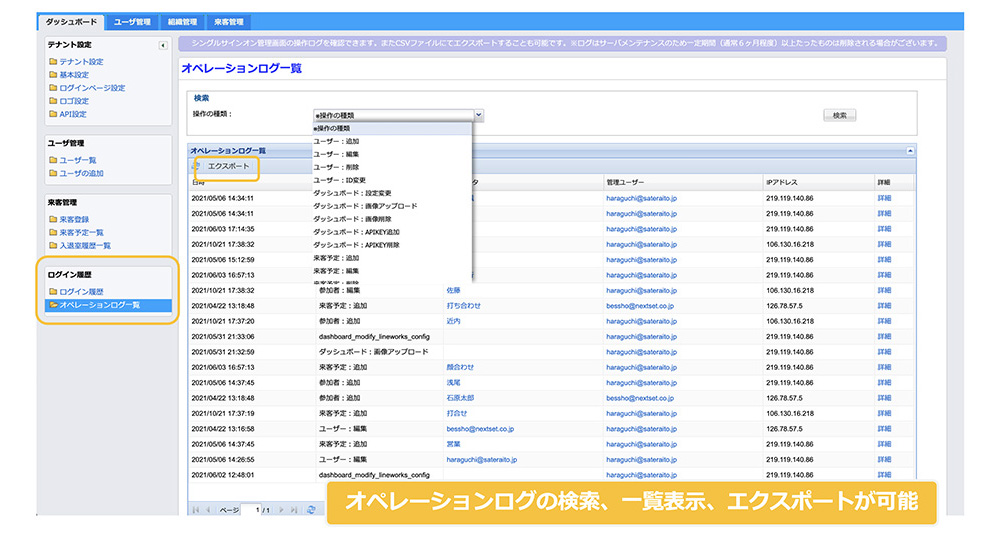Click target link 浅尾
Screen dimensions: 1000x543
[453, 383]
